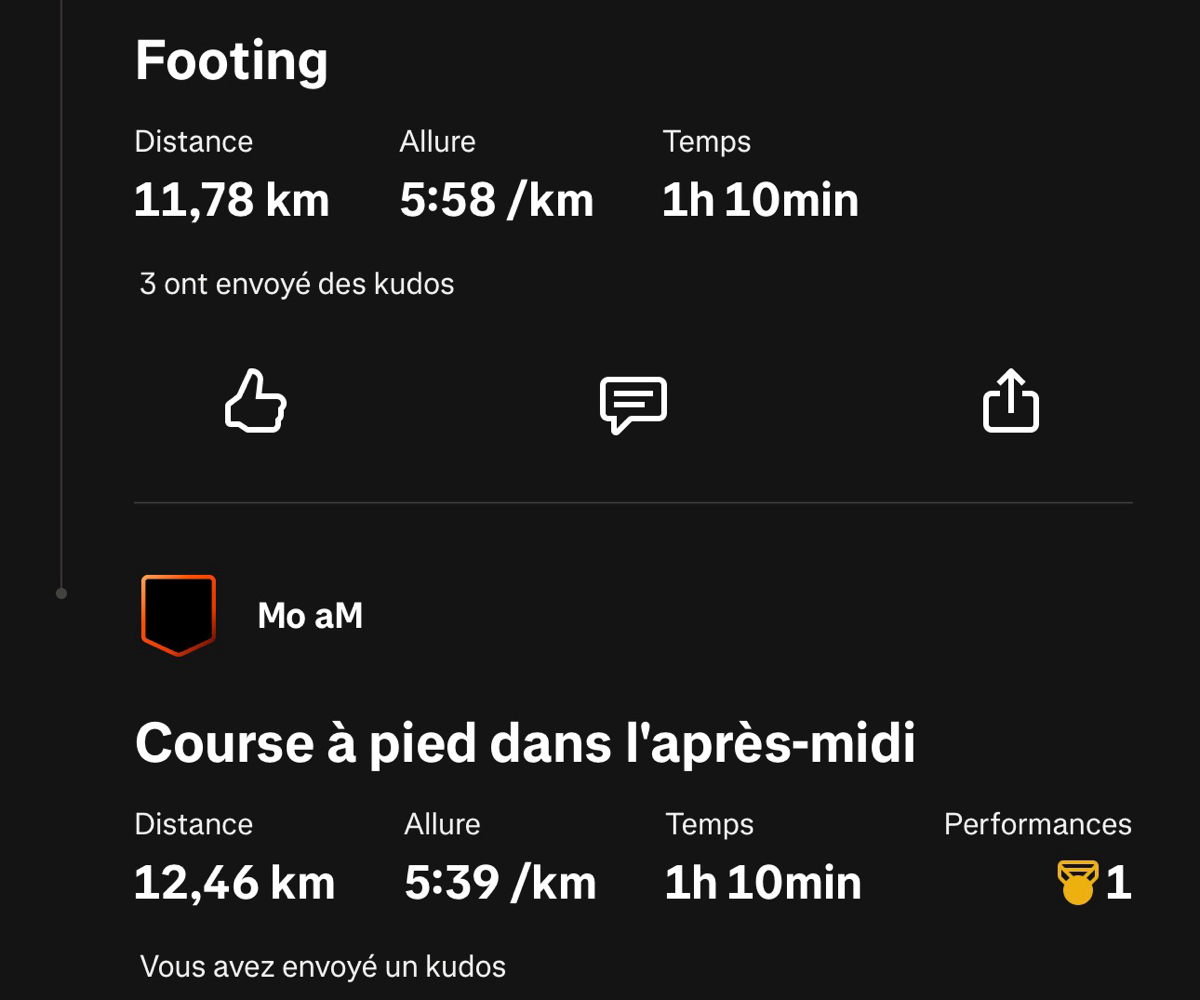The width and height of the screenshot is (1200, 1000).
Task: Open "Course à pied dans l'après-midi" activity
Action: [x=525, y=743]
